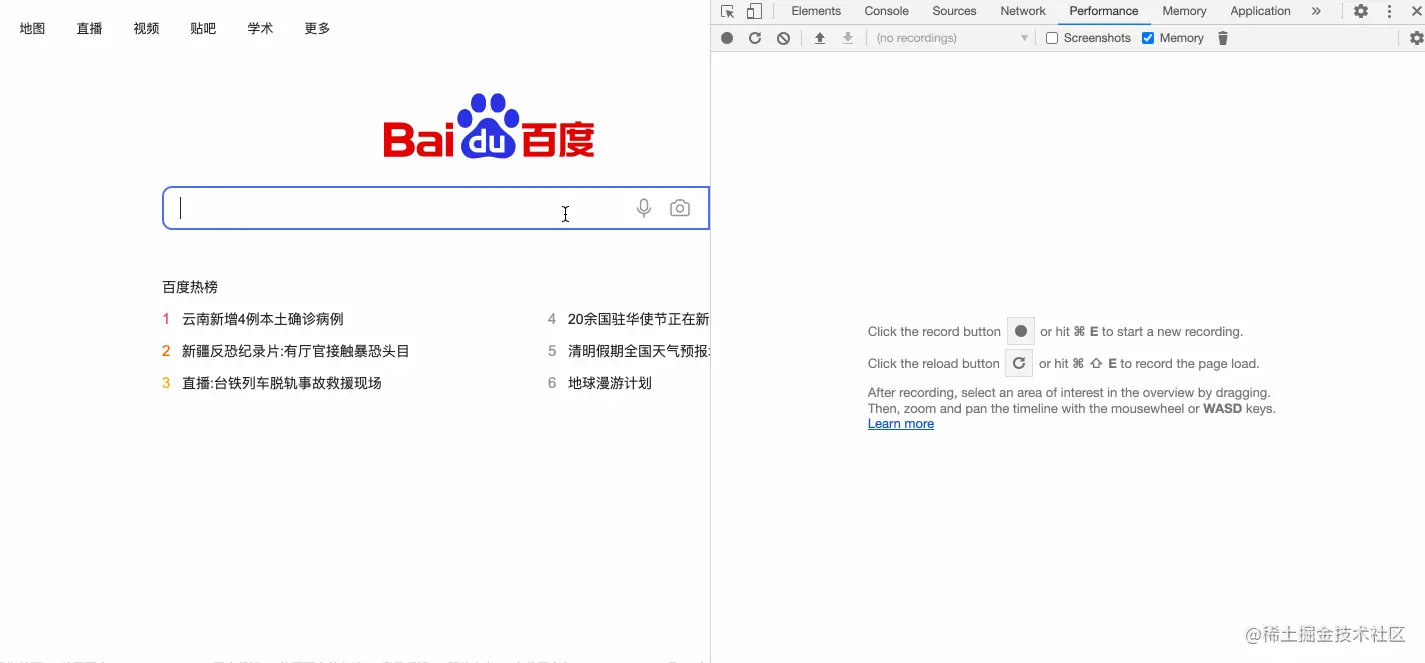The width and height of the screenshot is (1425, 663).
Task: Open hot item 云南新增4例本土确诊病例
Action: click(x=263, y=319)
